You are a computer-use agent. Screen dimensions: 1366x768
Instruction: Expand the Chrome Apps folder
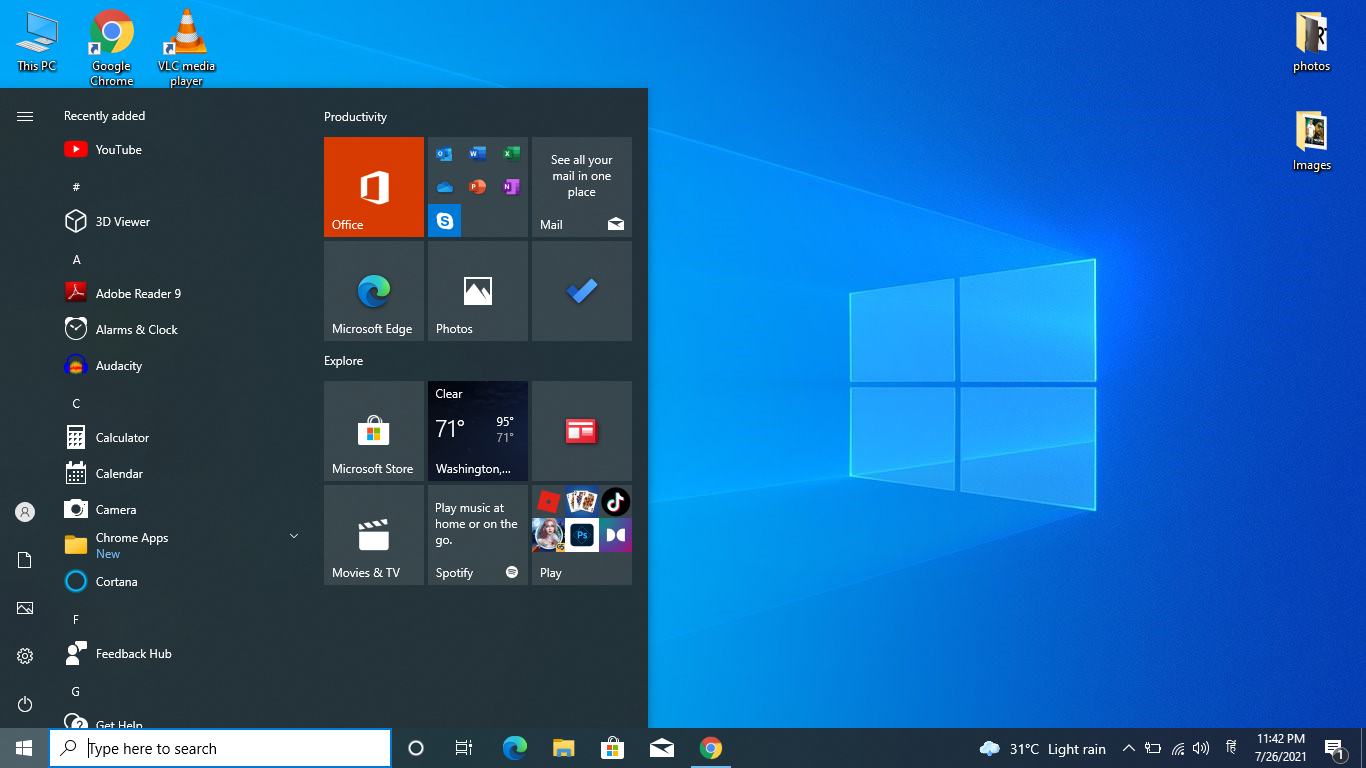[180, 545]
